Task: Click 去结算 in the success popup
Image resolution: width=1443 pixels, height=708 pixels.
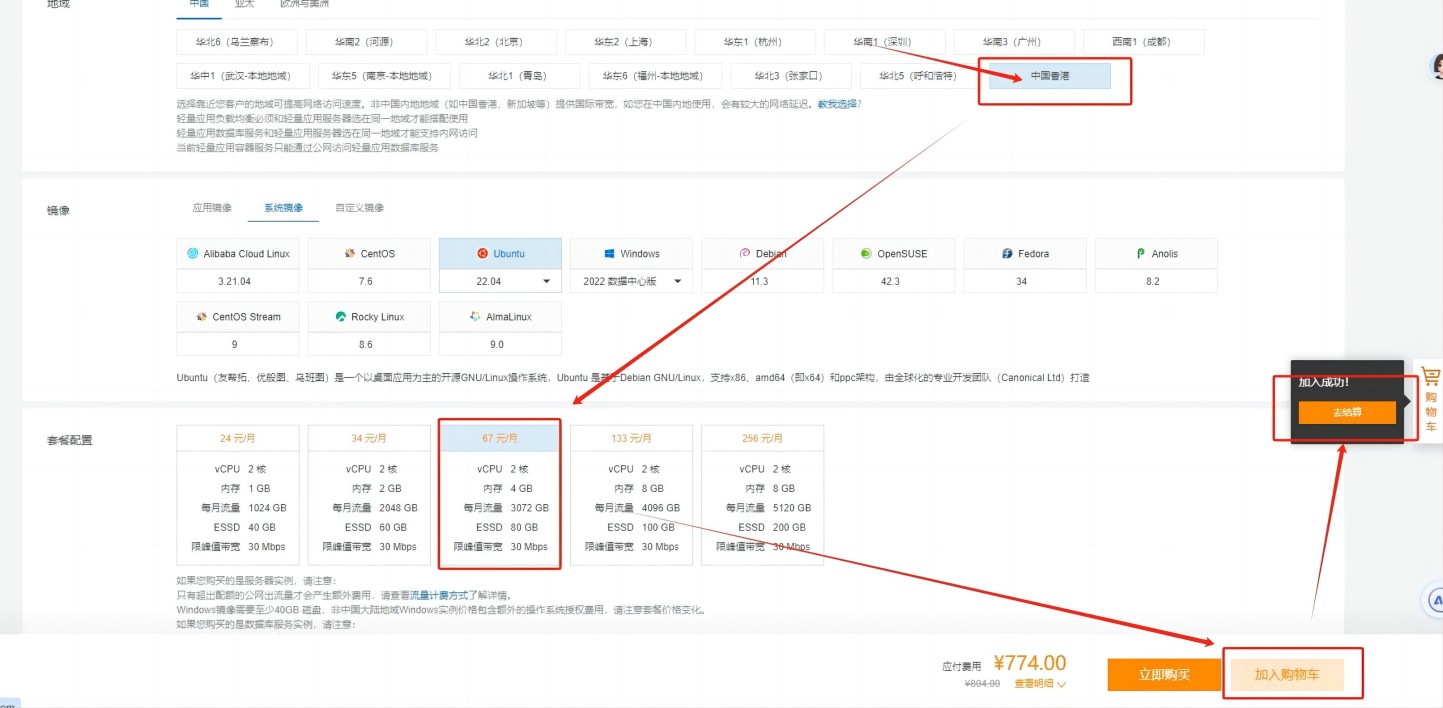Action: coord(1347,412)
